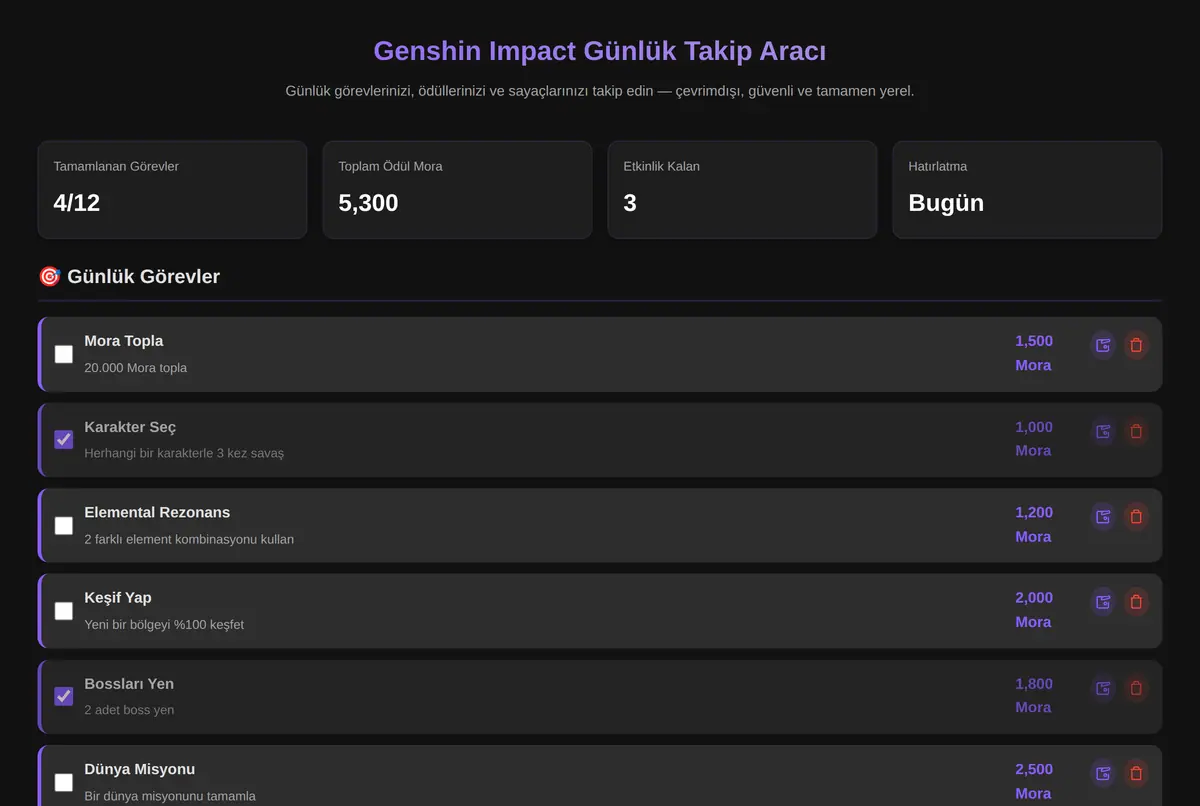Delete the Dünya Misyonu task
1200x806 pixels.
pos(1136,773)
